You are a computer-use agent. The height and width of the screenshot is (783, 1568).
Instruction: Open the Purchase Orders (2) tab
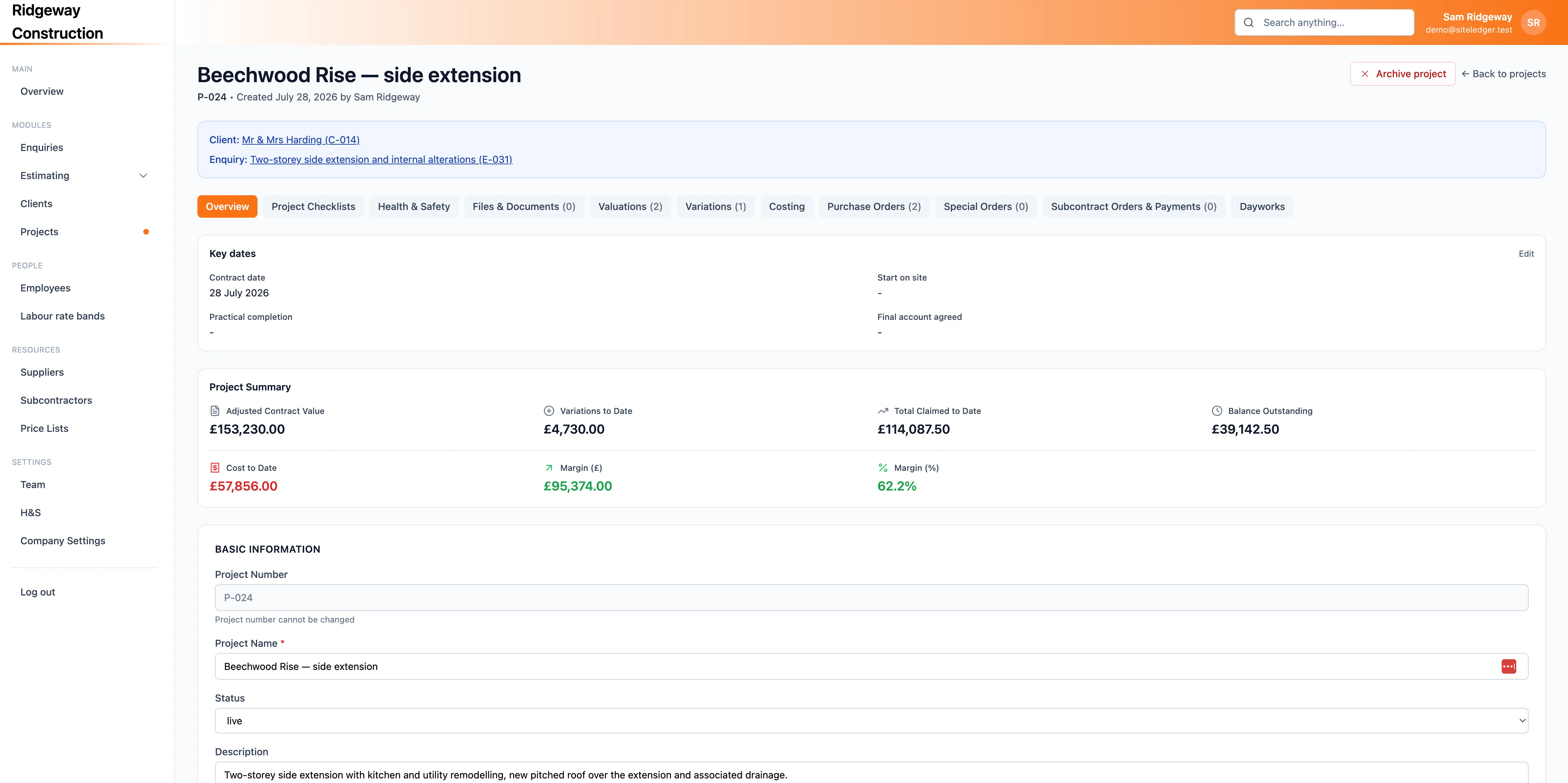click(874, 207)
